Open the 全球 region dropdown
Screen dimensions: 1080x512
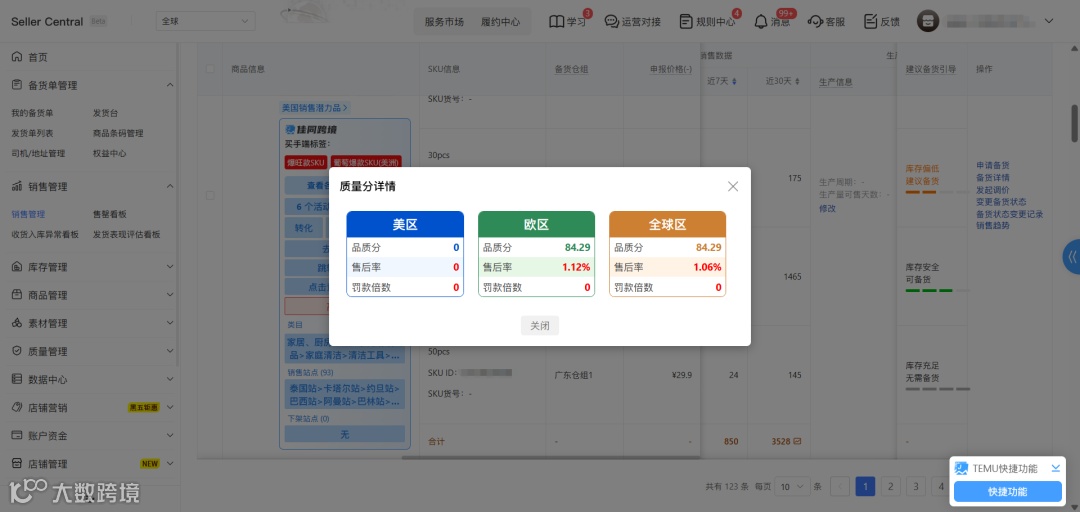(206, 21)
